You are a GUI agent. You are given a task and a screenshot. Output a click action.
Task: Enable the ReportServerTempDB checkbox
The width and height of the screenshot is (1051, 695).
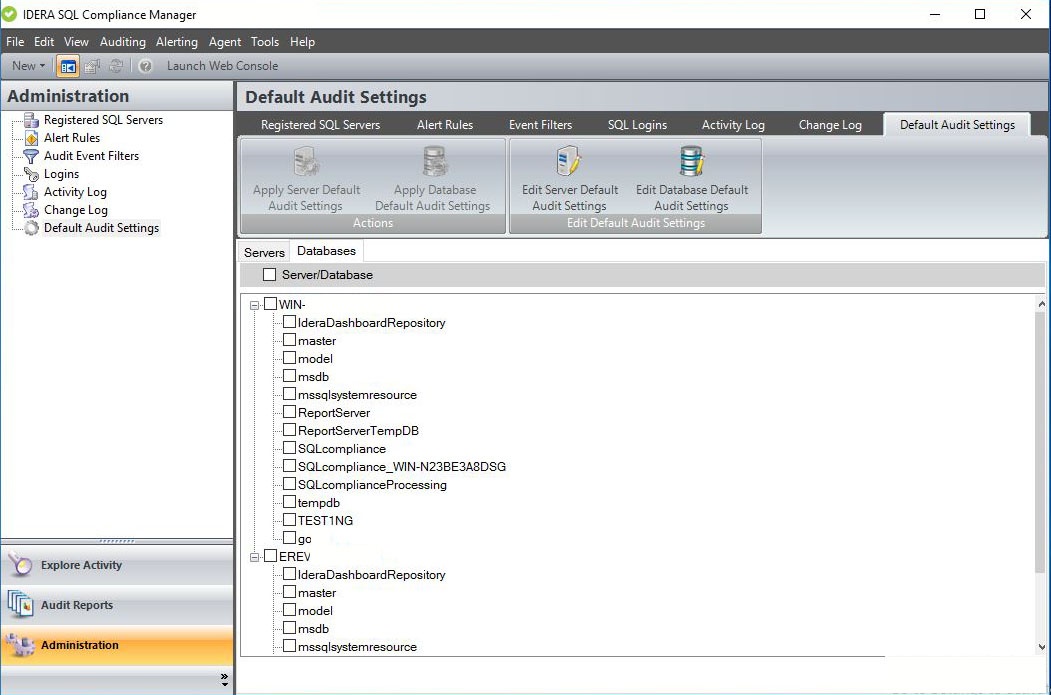(289, 431)
